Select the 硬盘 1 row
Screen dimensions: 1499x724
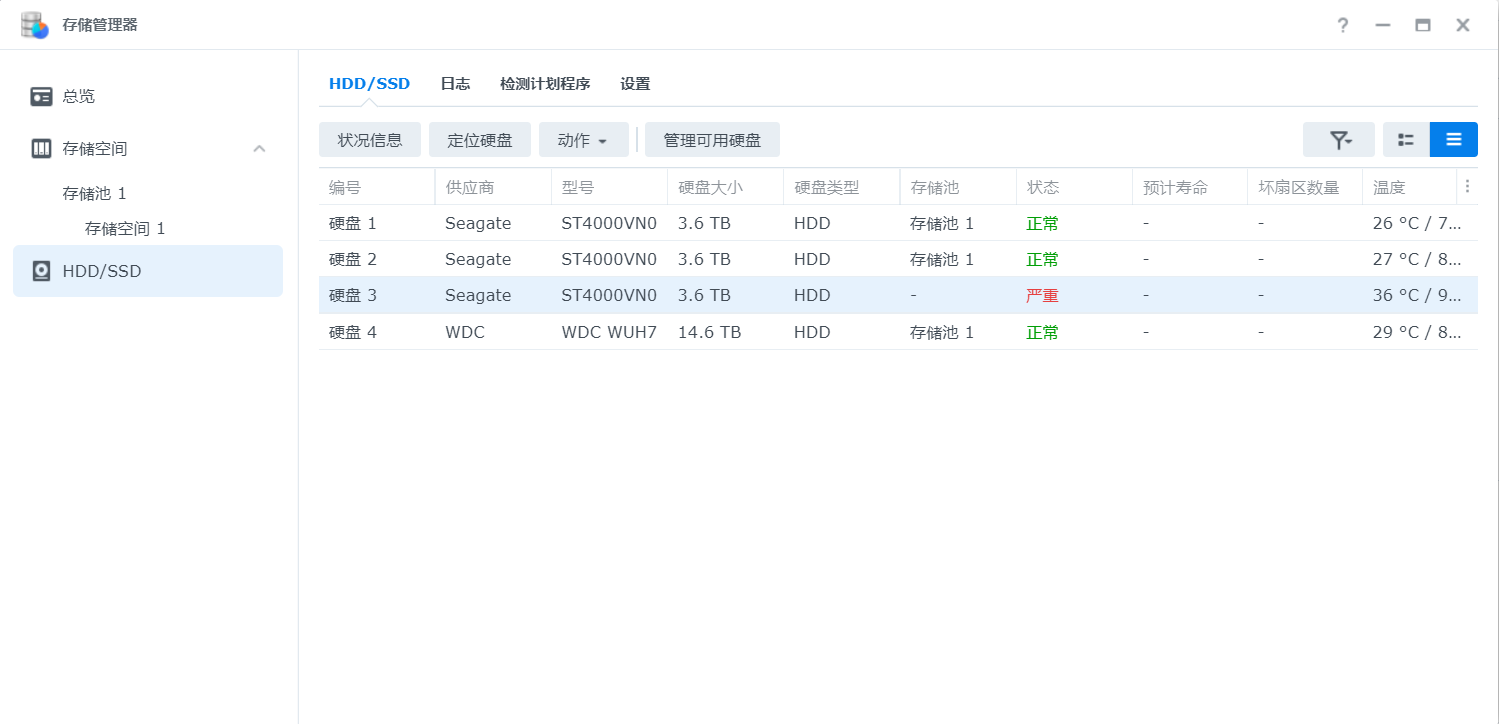point(898,223)
